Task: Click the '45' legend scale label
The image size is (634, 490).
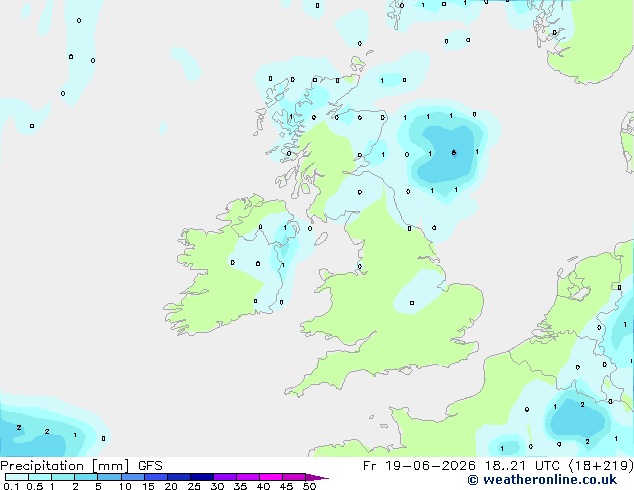Action: pos(286,486)
